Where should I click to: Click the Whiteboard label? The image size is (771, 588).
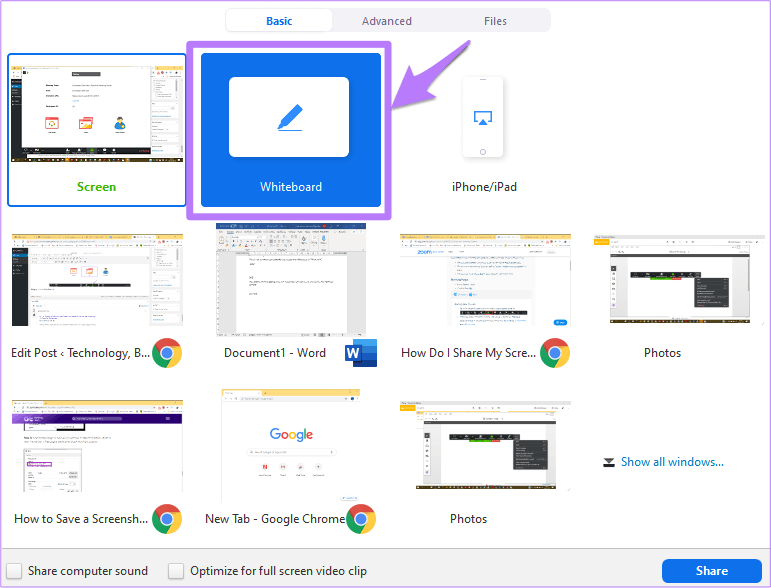[291, 187]
